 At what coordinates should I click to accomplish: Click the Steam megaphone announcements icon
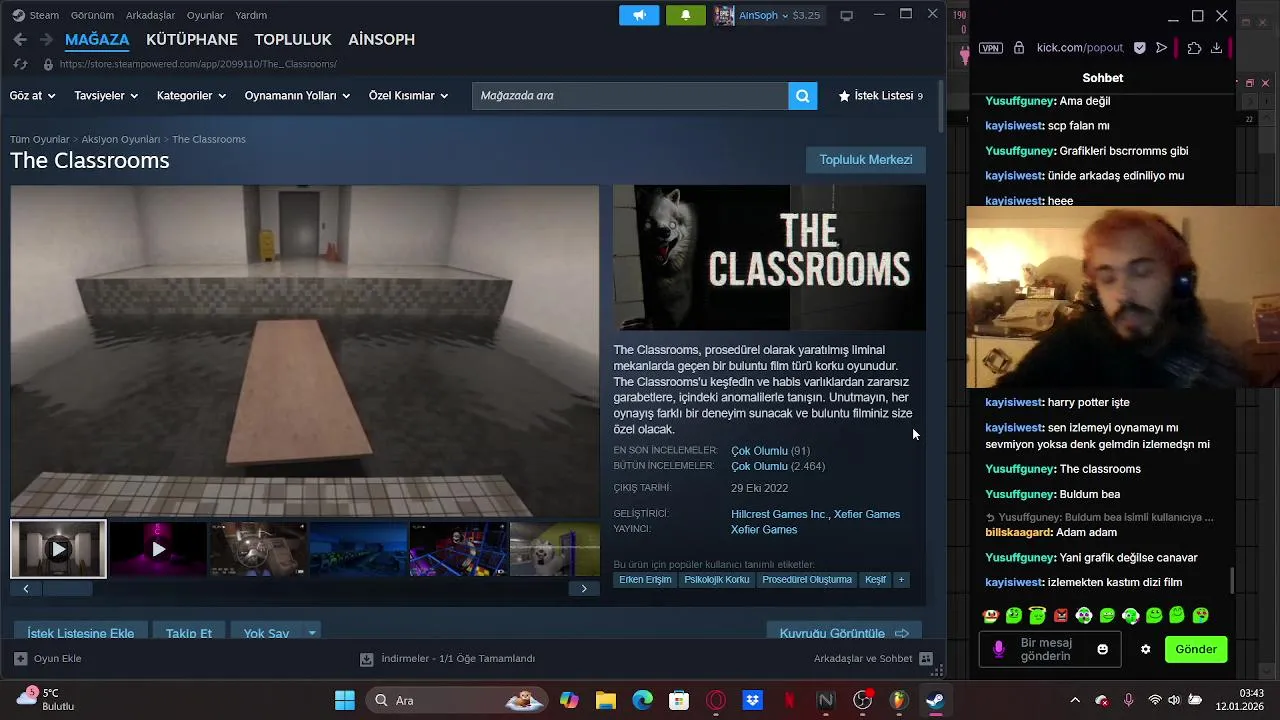[639, 15]
